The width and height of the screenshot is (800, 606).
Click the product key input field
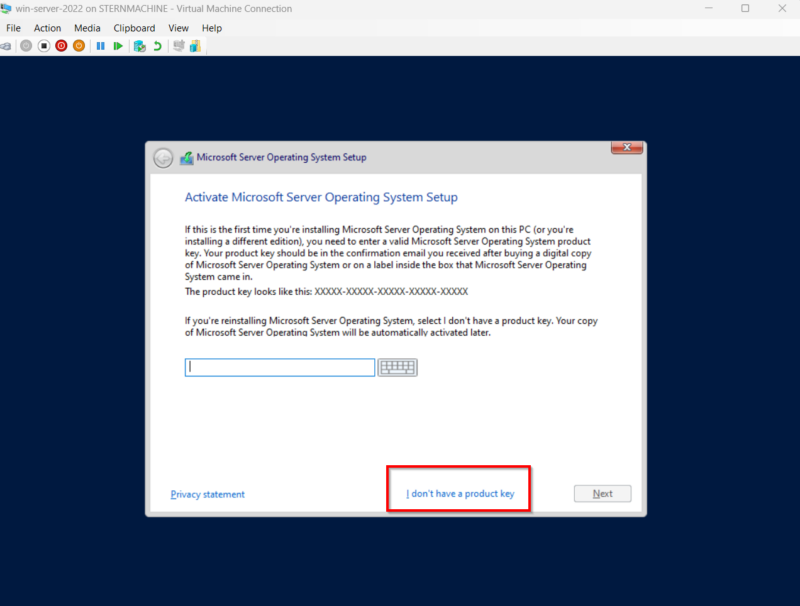280,367
